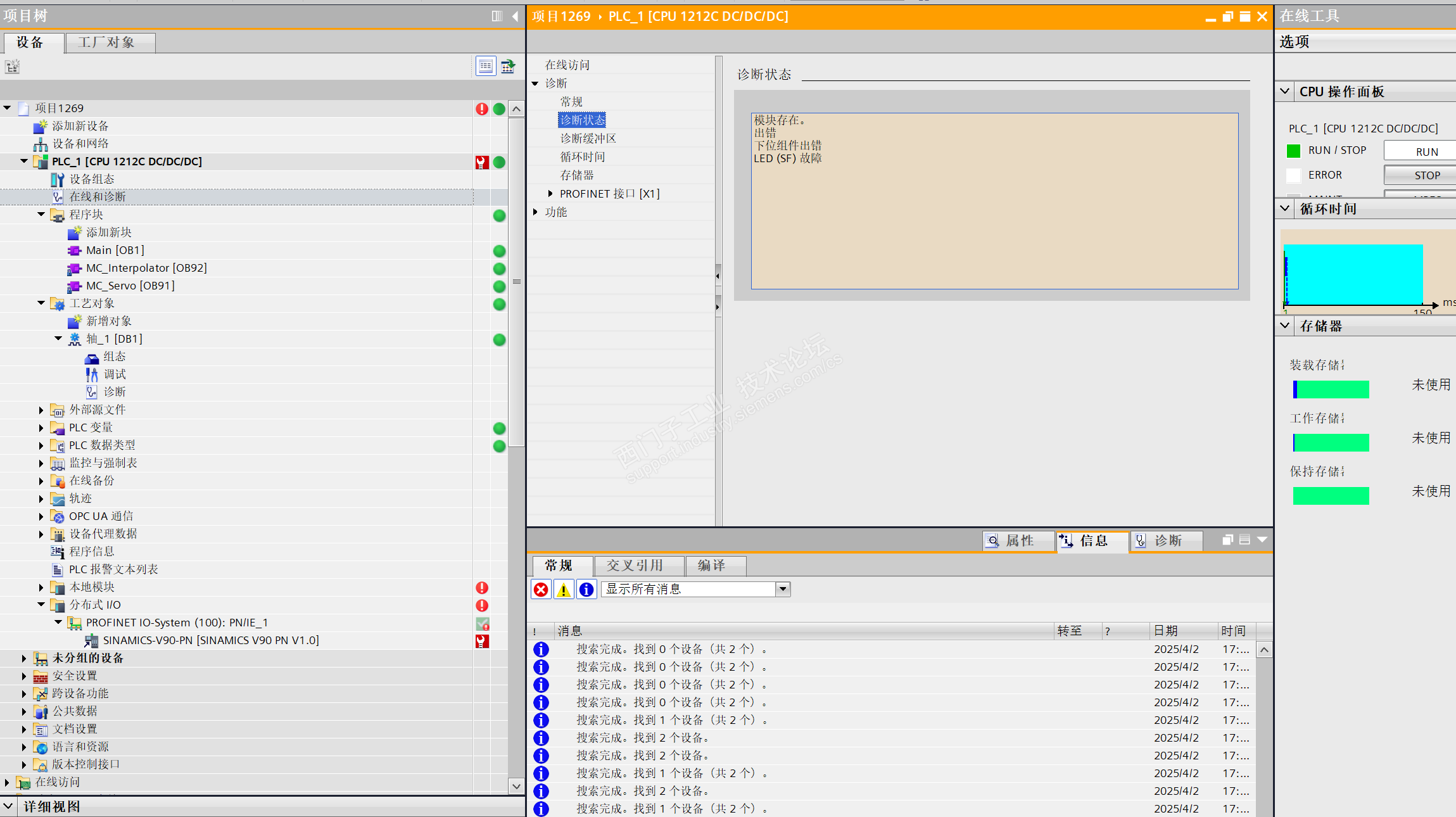The width and height of the screenshot is (1456, 817).
Task: Toggle the error messages filter icon
Action: pyautogui.click(x=541, y=590)
